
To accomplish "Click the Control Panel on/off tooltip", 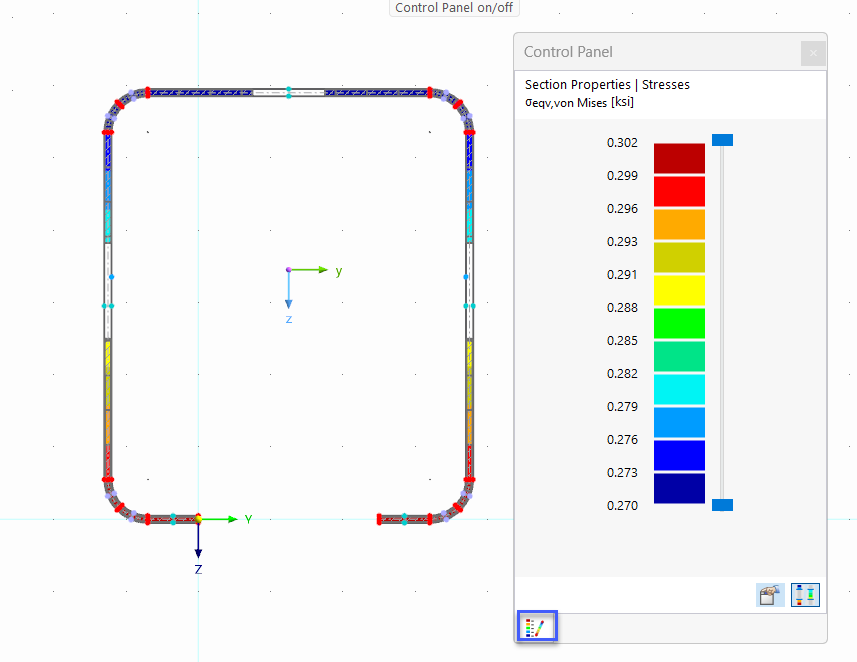I will [x=454, y=8].
